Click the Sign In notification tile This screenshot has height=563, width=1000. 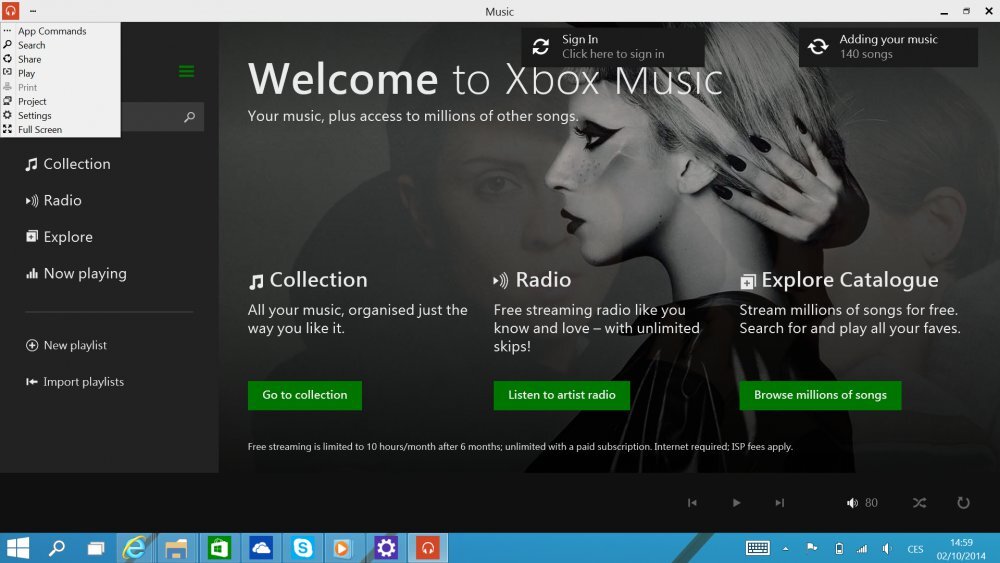click(613, 46)
